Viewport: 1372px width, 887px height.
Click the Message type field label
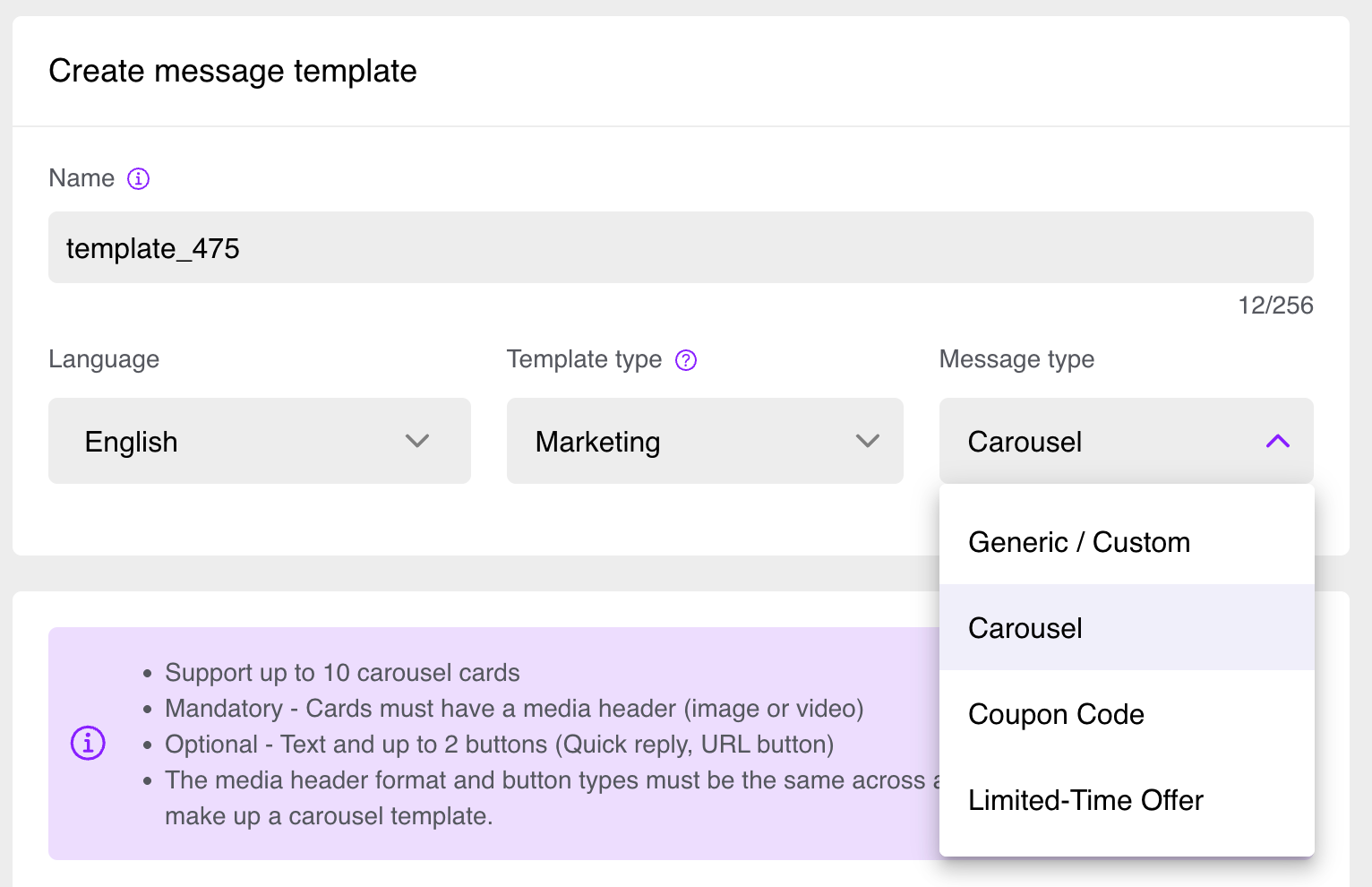1016,359
